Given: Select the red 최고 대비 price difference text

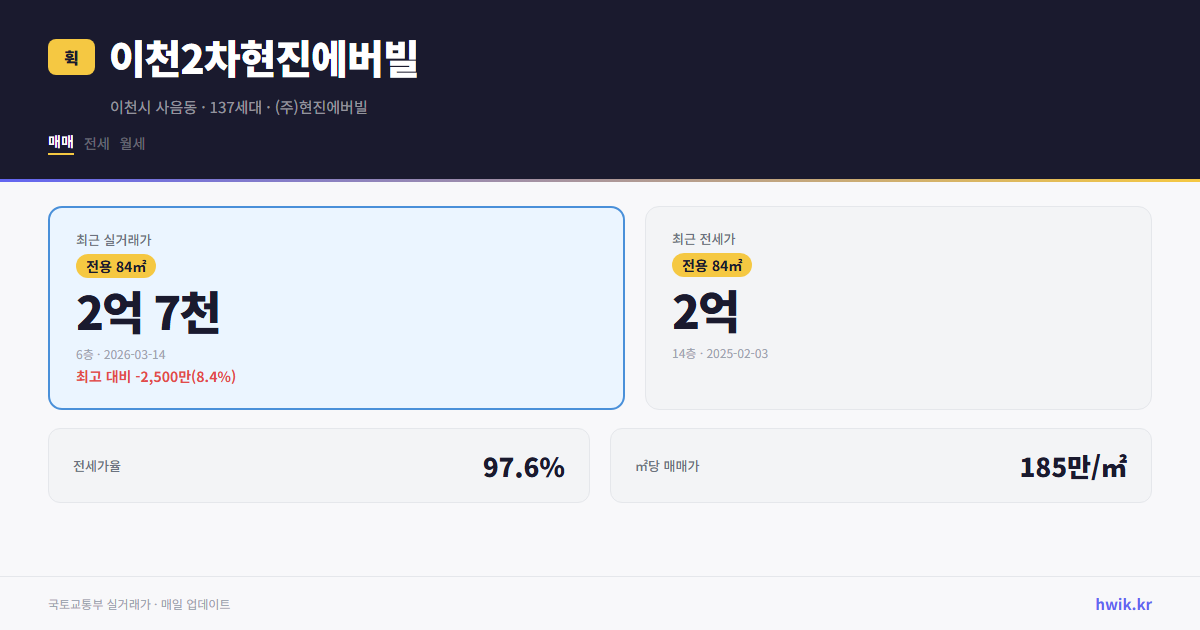Looking at the screenshot, I should tap(155, 376).
